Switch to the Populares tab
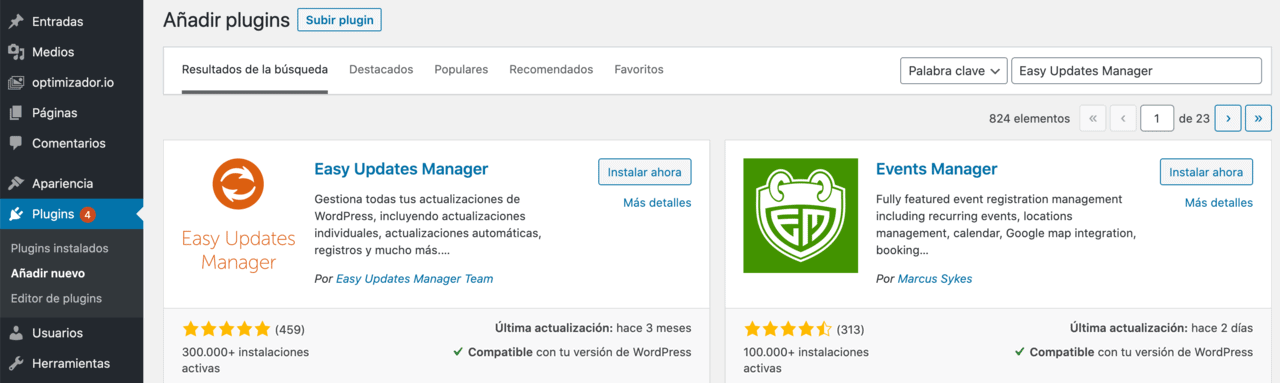 461,70
